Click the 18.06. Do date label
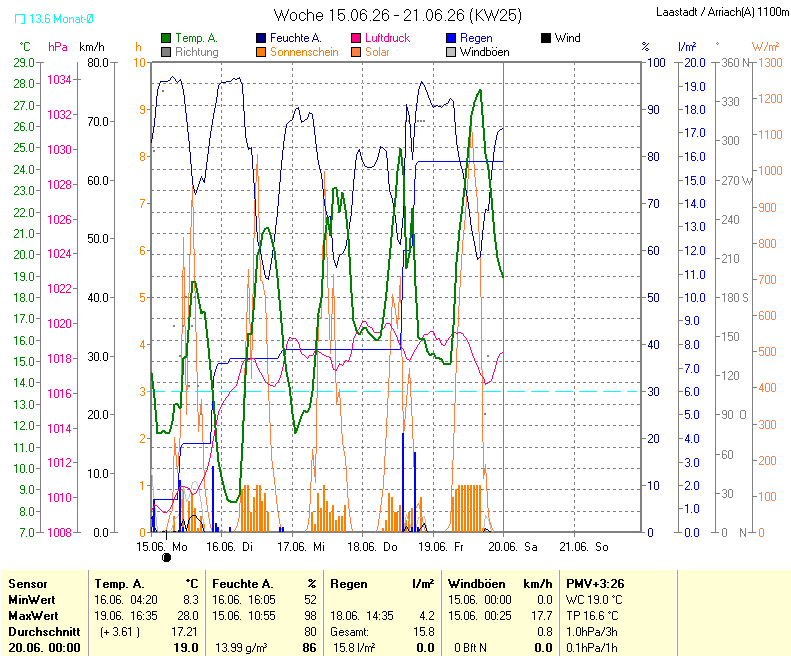Viewport: 791px width, 656px height. click(372, 546)
